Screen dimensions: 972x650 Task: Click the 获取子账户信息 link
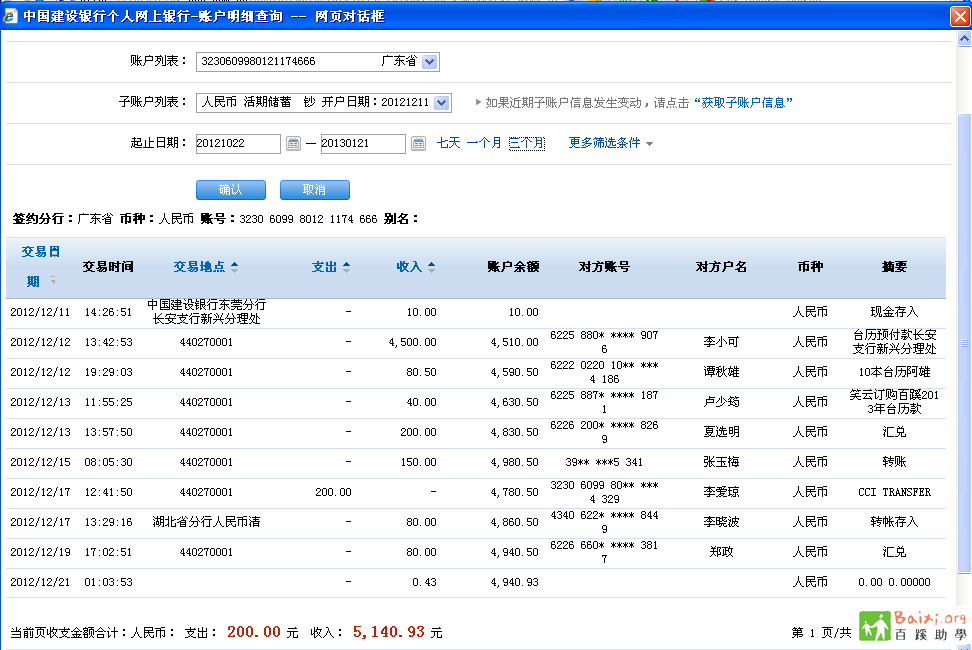click(743, 103)
